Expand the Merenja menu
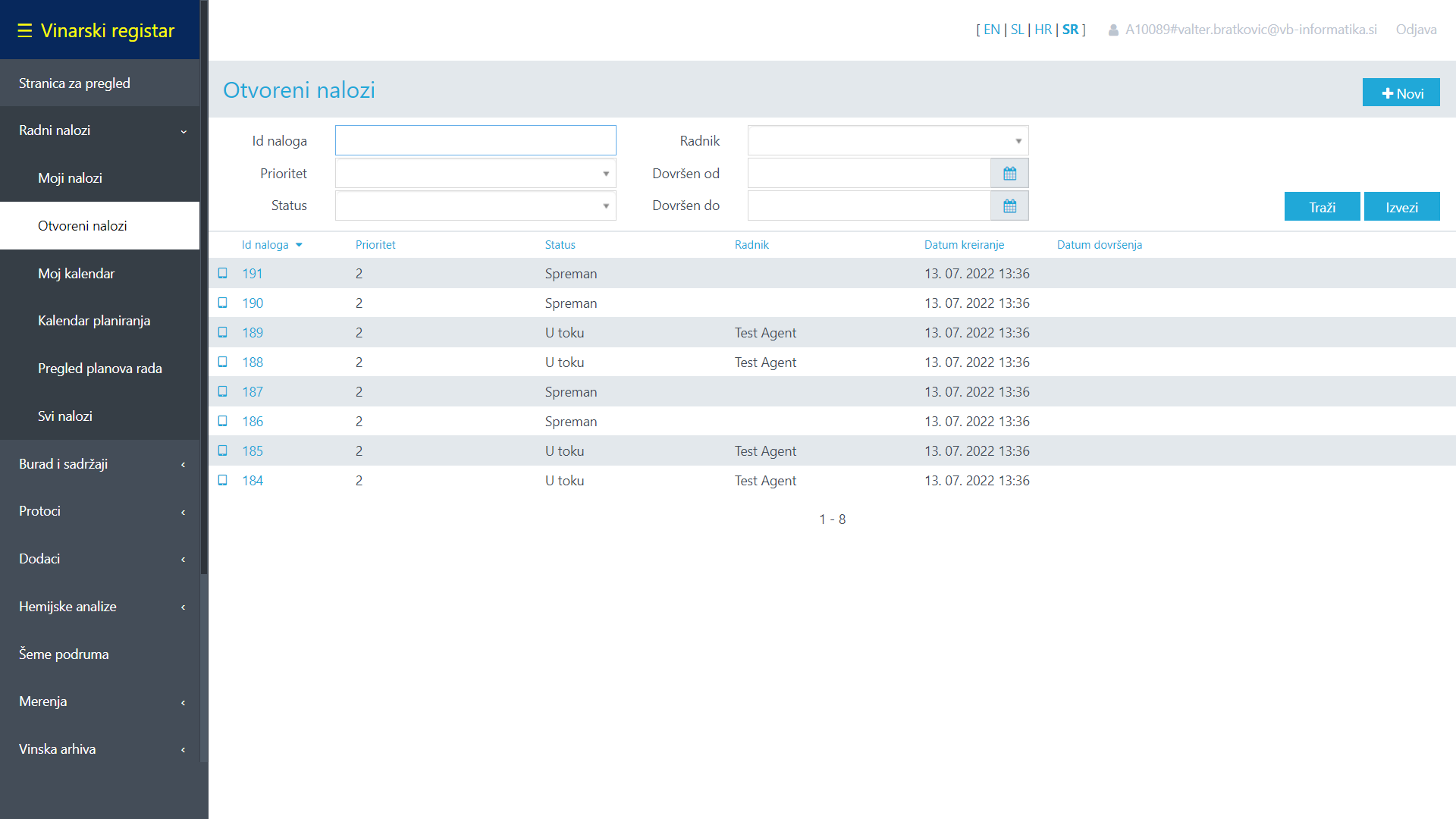This screenshot has width=1456, height=819. 99,701
